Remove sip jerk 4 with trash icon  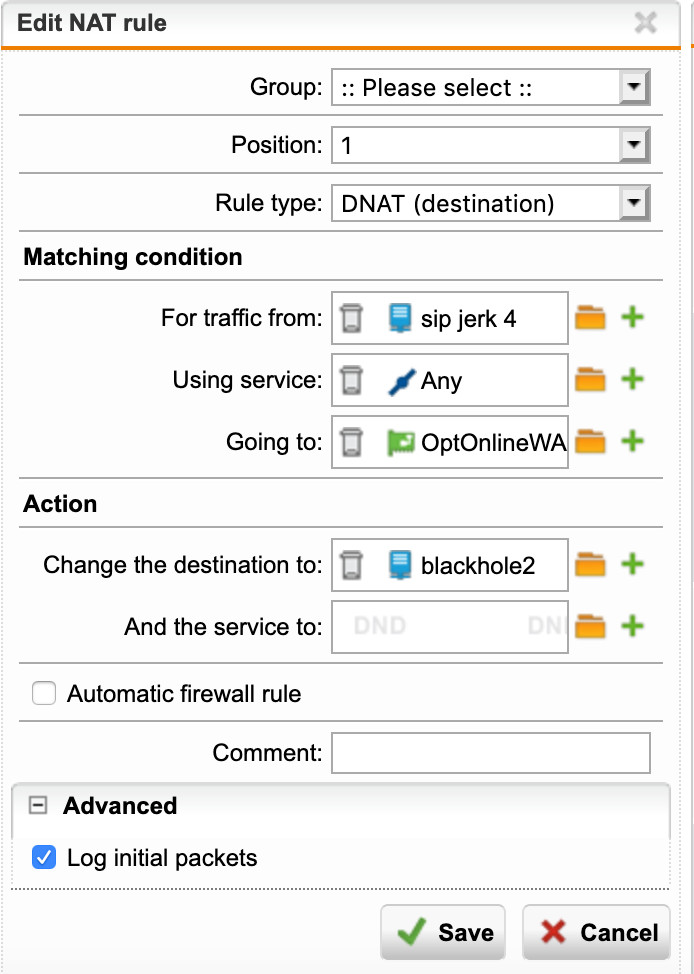[x=351, y=318]
